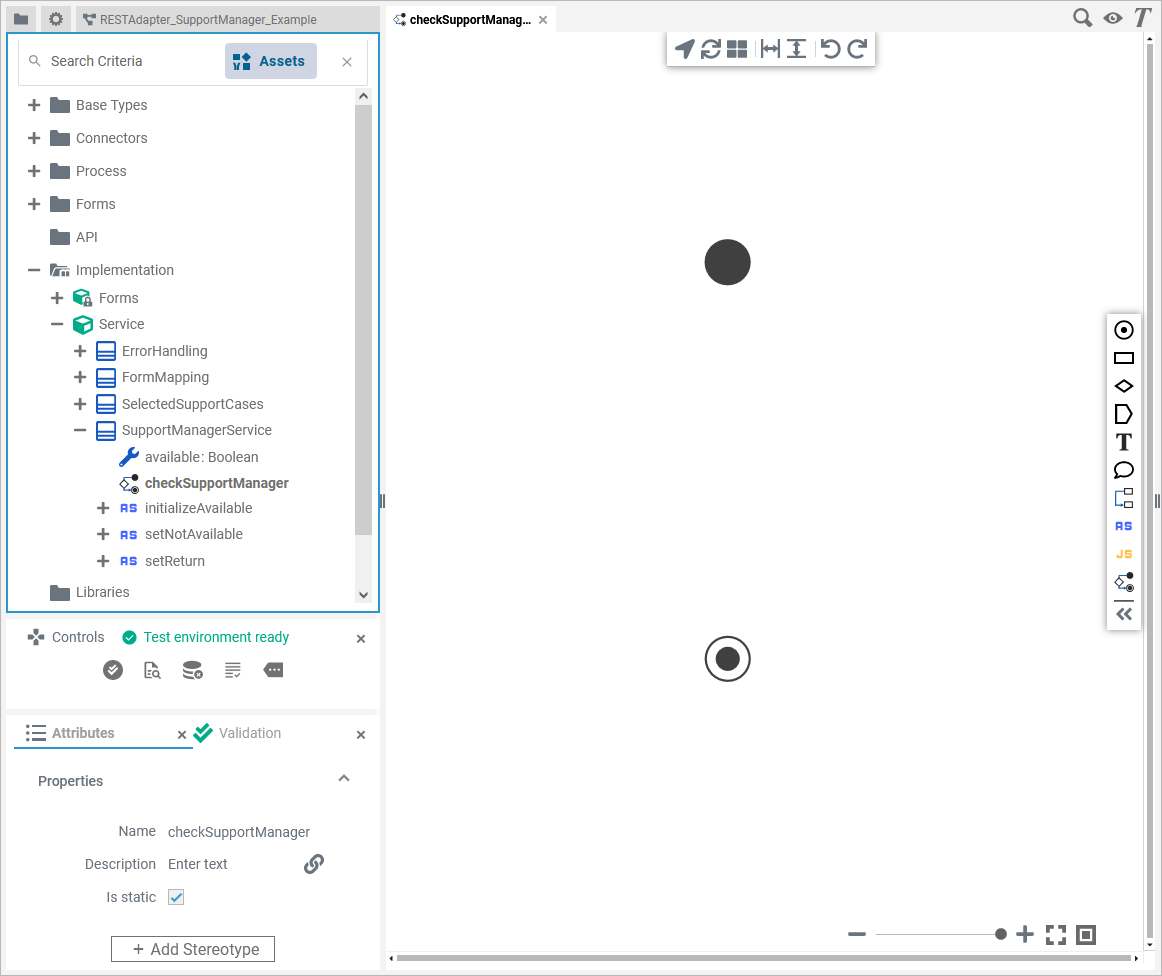Click the refresh diagram icon
Image resolution: width=1162 pixels, height=976 pixels.
[710, 48]
